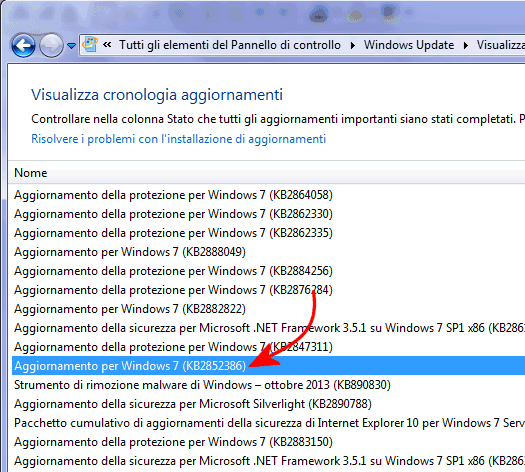
Task: Expand the arrow after the Windows Update breadcrumb
Action: click(x=466, y=45)
